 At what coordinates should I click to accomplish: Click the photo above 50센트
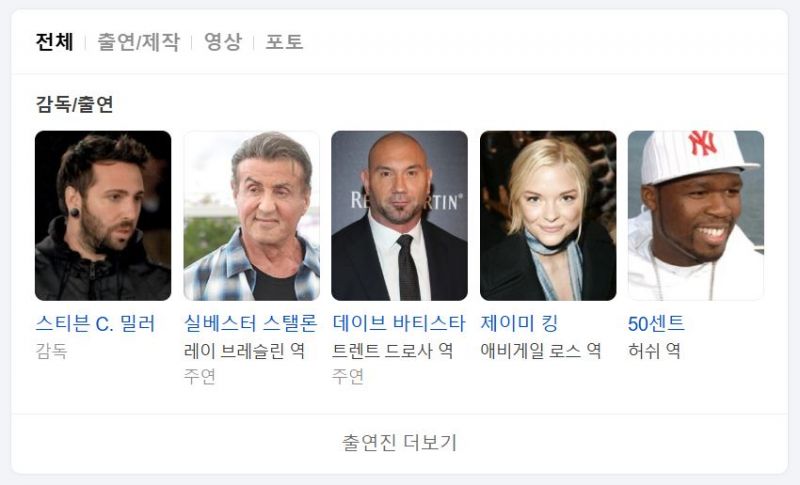point(696,215)
